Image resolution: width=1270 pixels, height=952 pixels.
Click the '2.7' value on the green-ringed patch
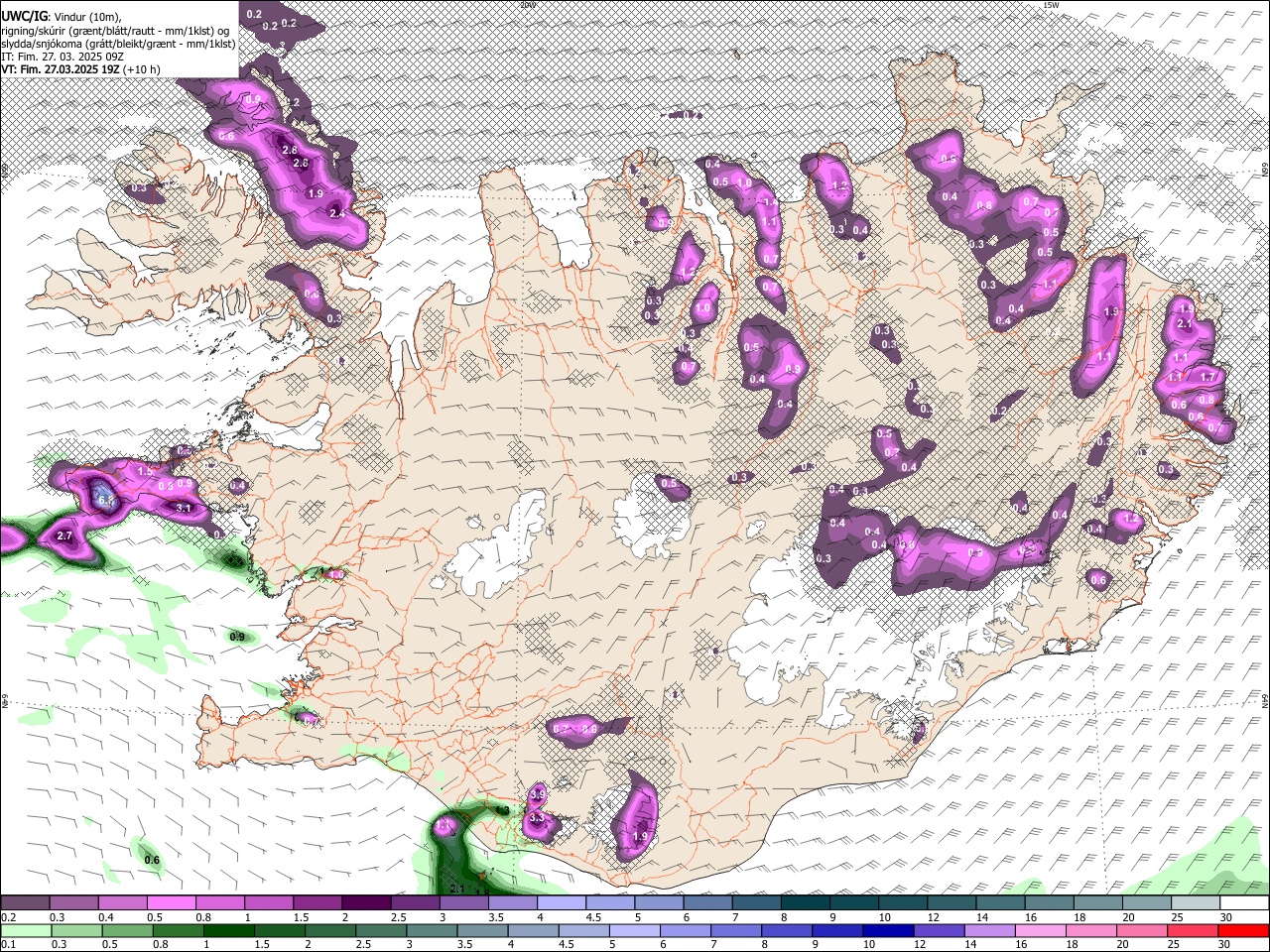tap(65, 535)
